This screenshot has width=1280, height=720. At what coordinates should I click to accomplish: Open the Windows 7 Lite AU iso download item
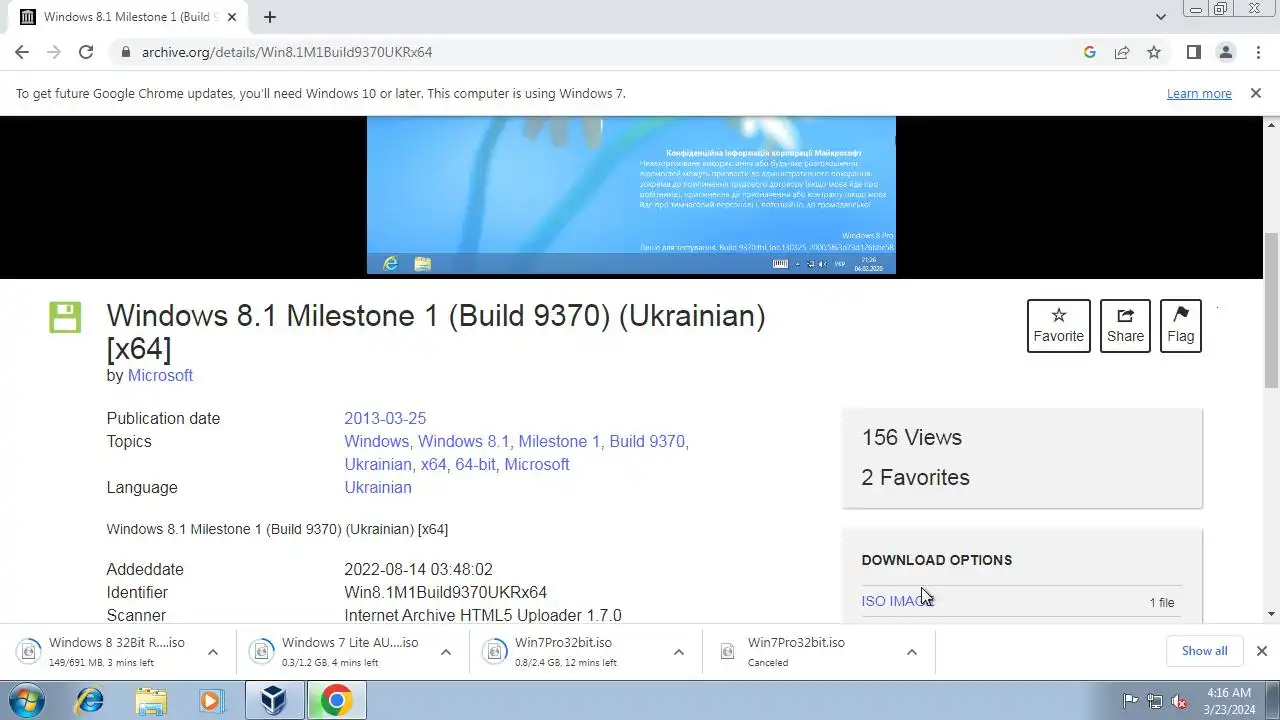338,652
